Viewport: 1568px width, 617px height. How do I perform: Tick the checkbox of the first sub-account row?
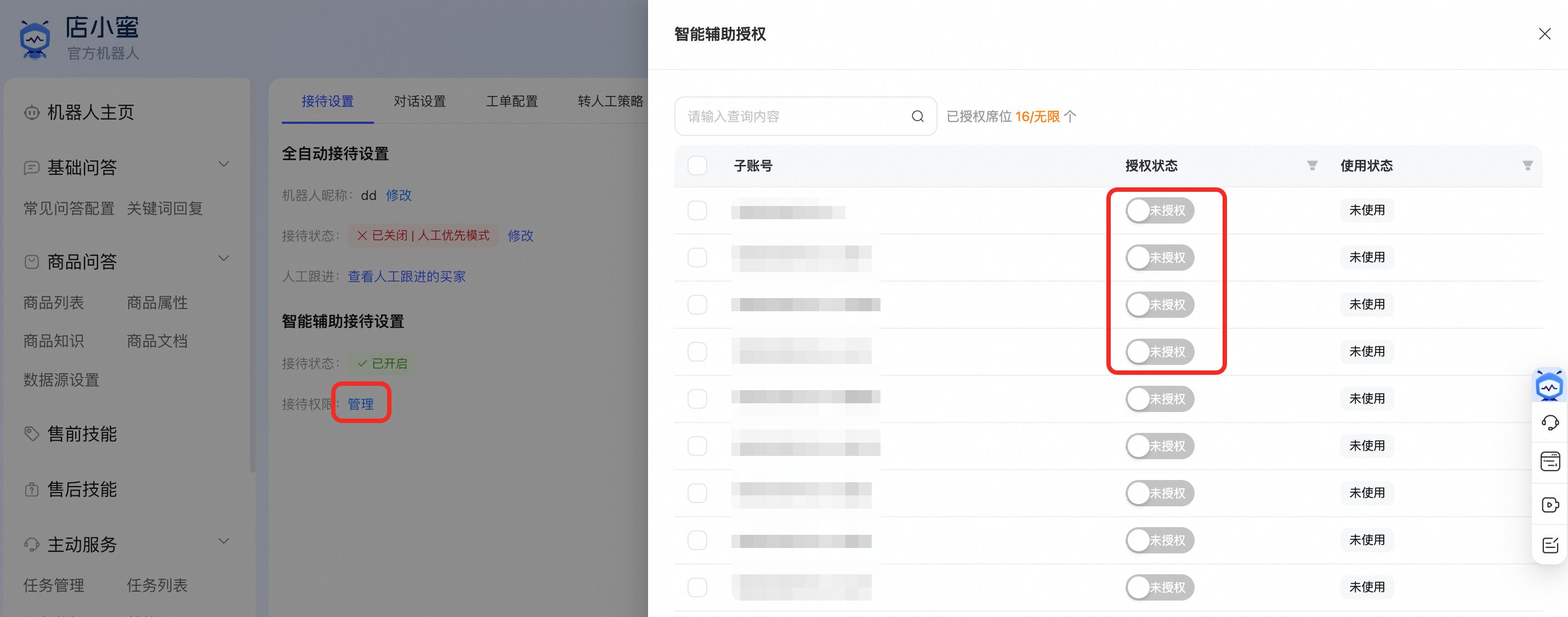(x=697, y=210)
